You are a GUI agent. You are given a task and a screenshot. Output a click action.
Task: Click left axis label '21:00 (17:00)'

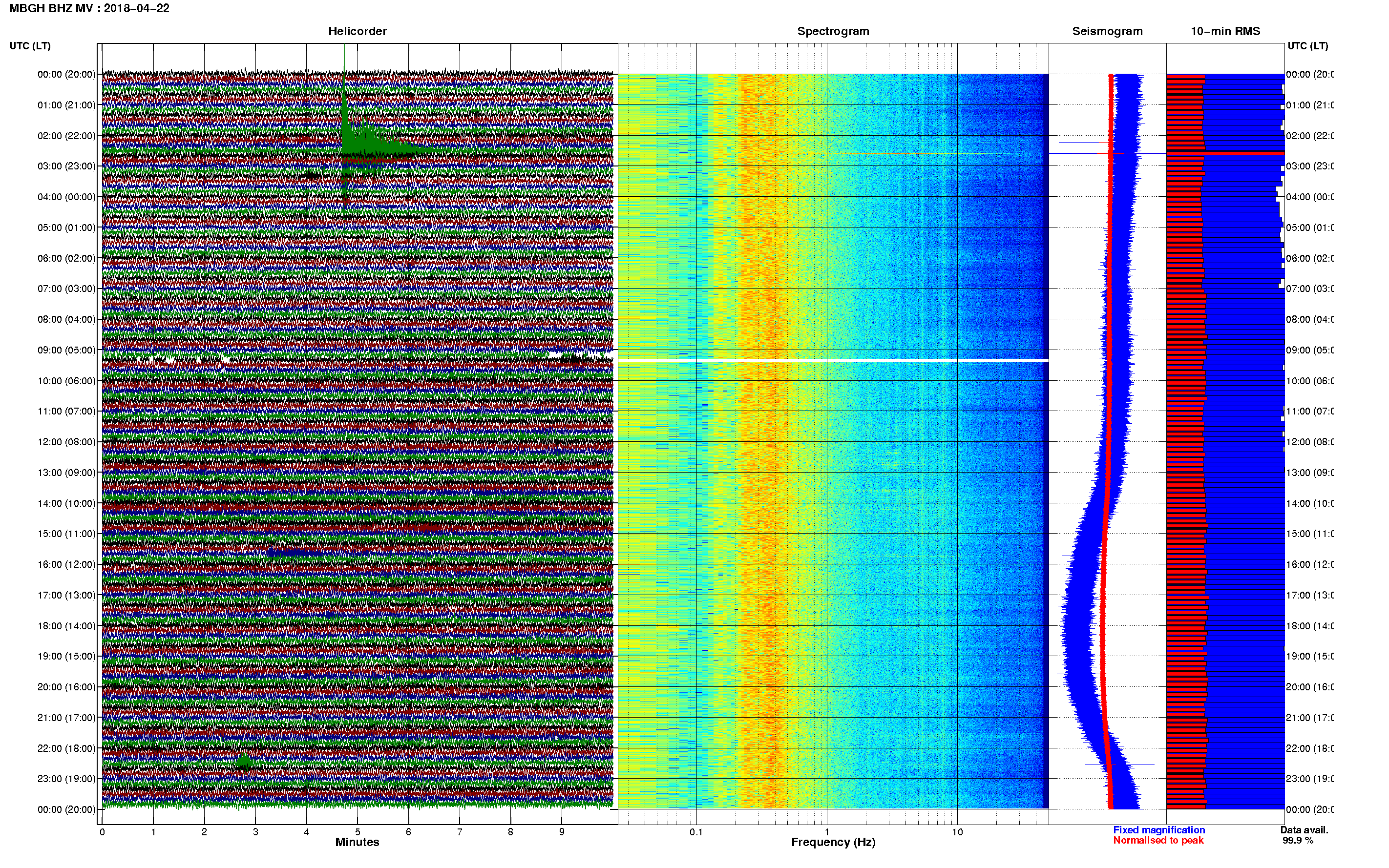[x=66, y=718]
